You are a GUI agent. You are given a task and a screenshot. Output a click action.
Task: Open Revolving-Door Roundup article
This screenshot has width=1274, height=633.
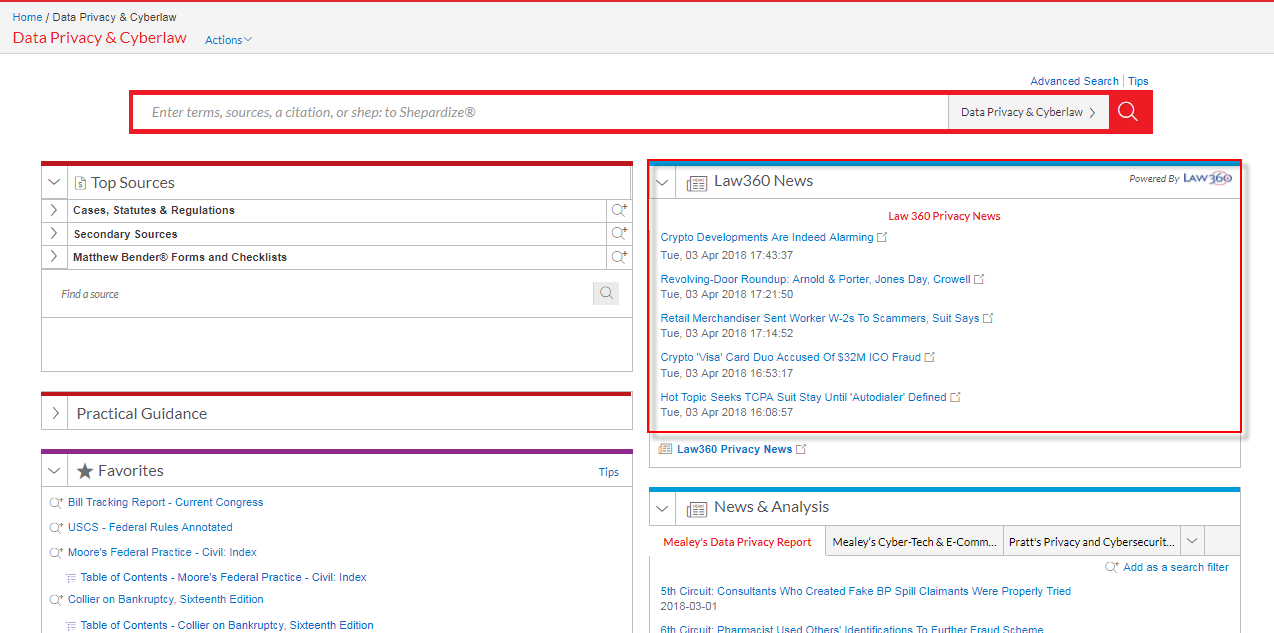(x=816, y=279)
